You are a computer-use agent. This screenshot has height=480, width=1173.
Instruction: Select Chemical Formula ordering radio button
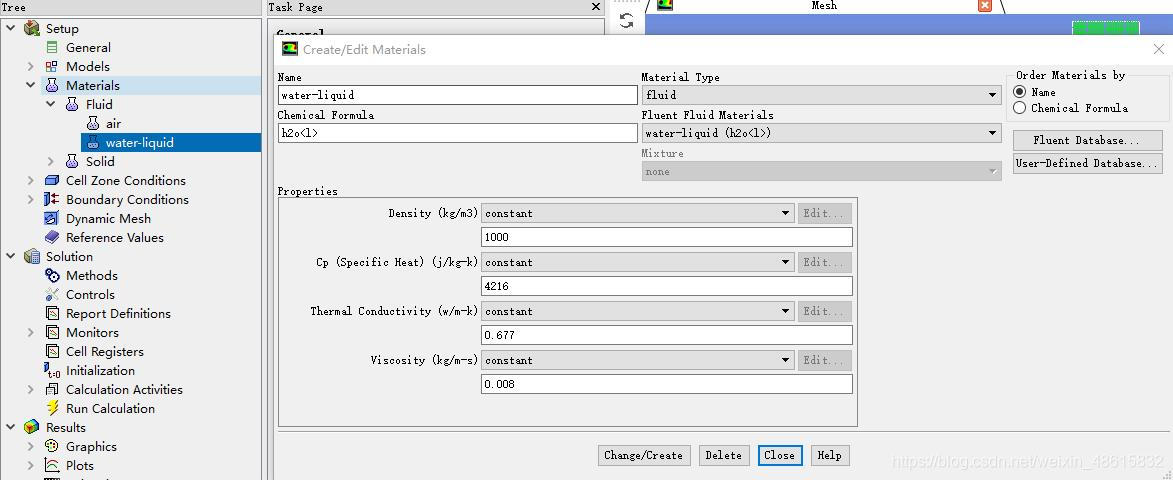click(1020, 108)
